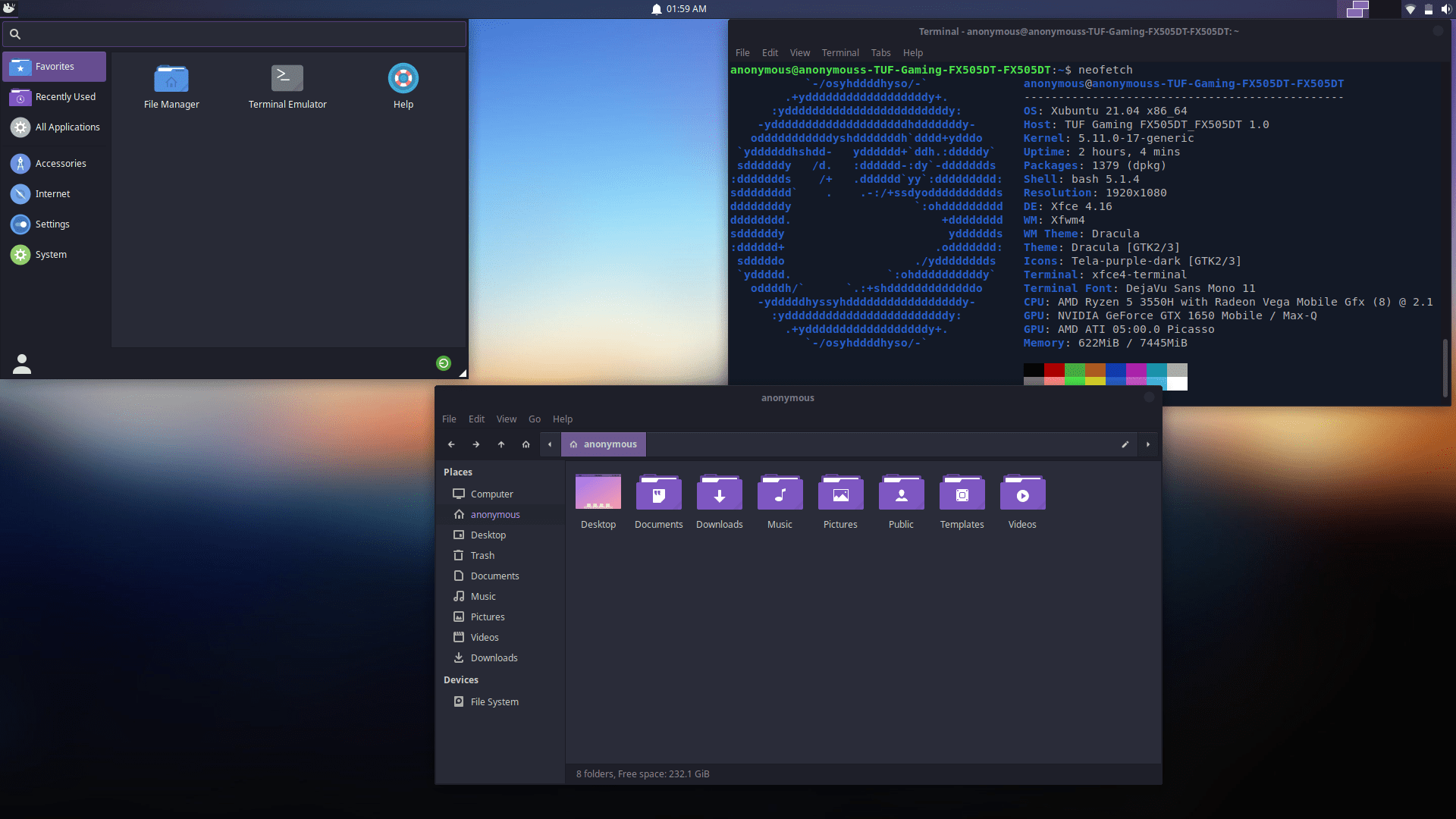Screen dimensions: 1456x819
Task: Expand hidden path segments with left chevron
Action: pos(549,444)
